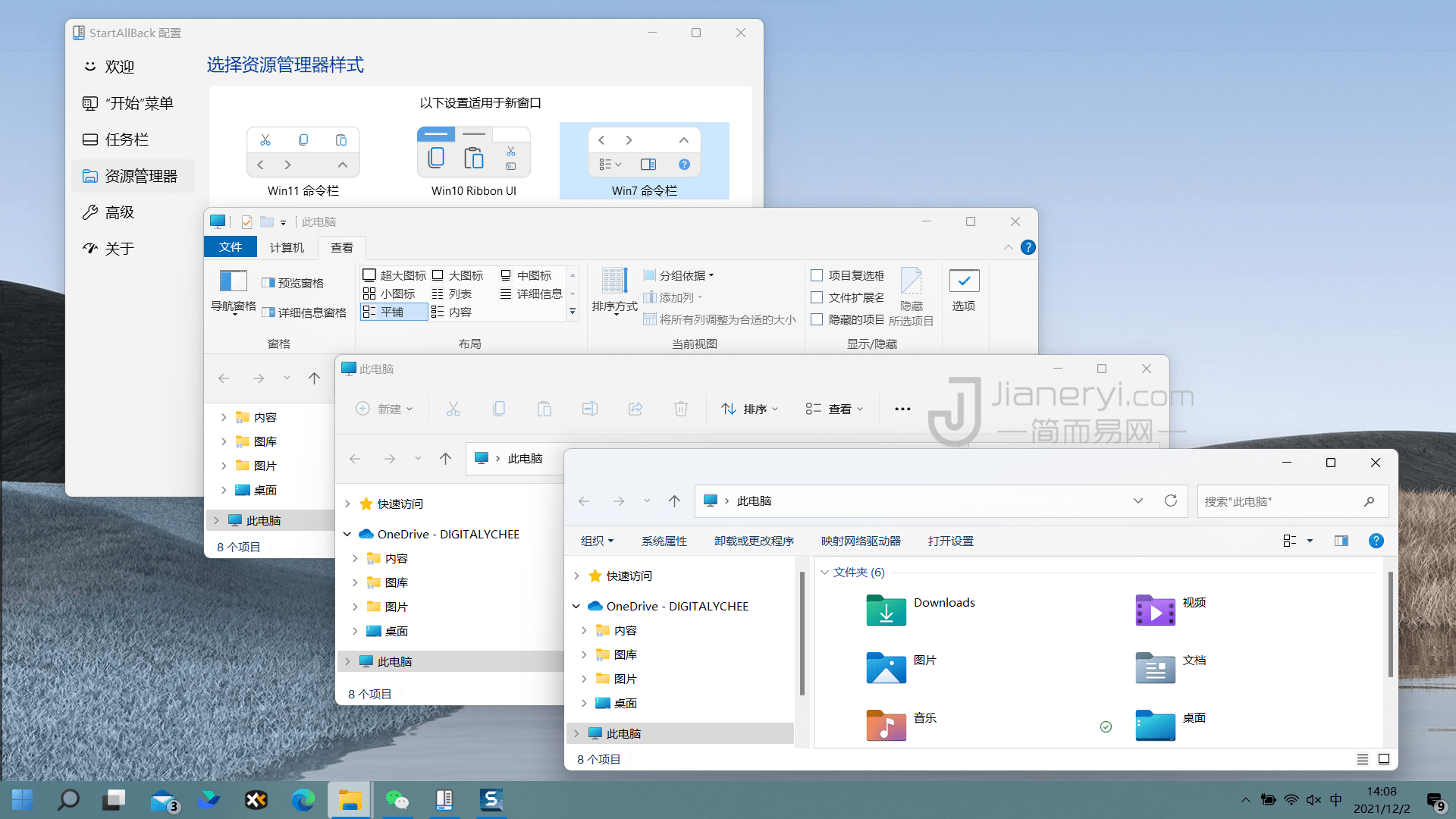
Task: Click the share icon in the Win11 toolbar
Action: pyautogui.click(x=635, y=408)
